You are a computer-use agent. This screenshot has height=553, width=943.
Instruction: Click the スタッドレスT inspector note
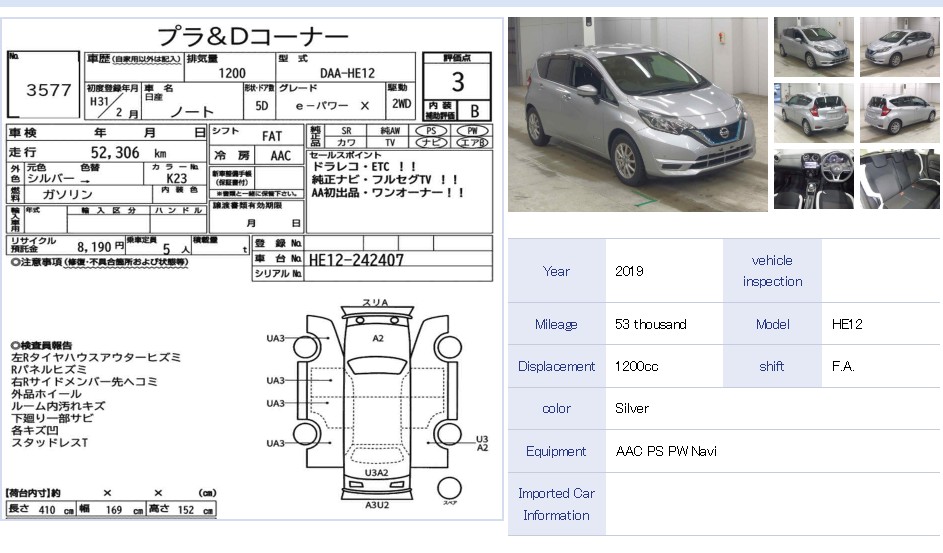[49, 443]
